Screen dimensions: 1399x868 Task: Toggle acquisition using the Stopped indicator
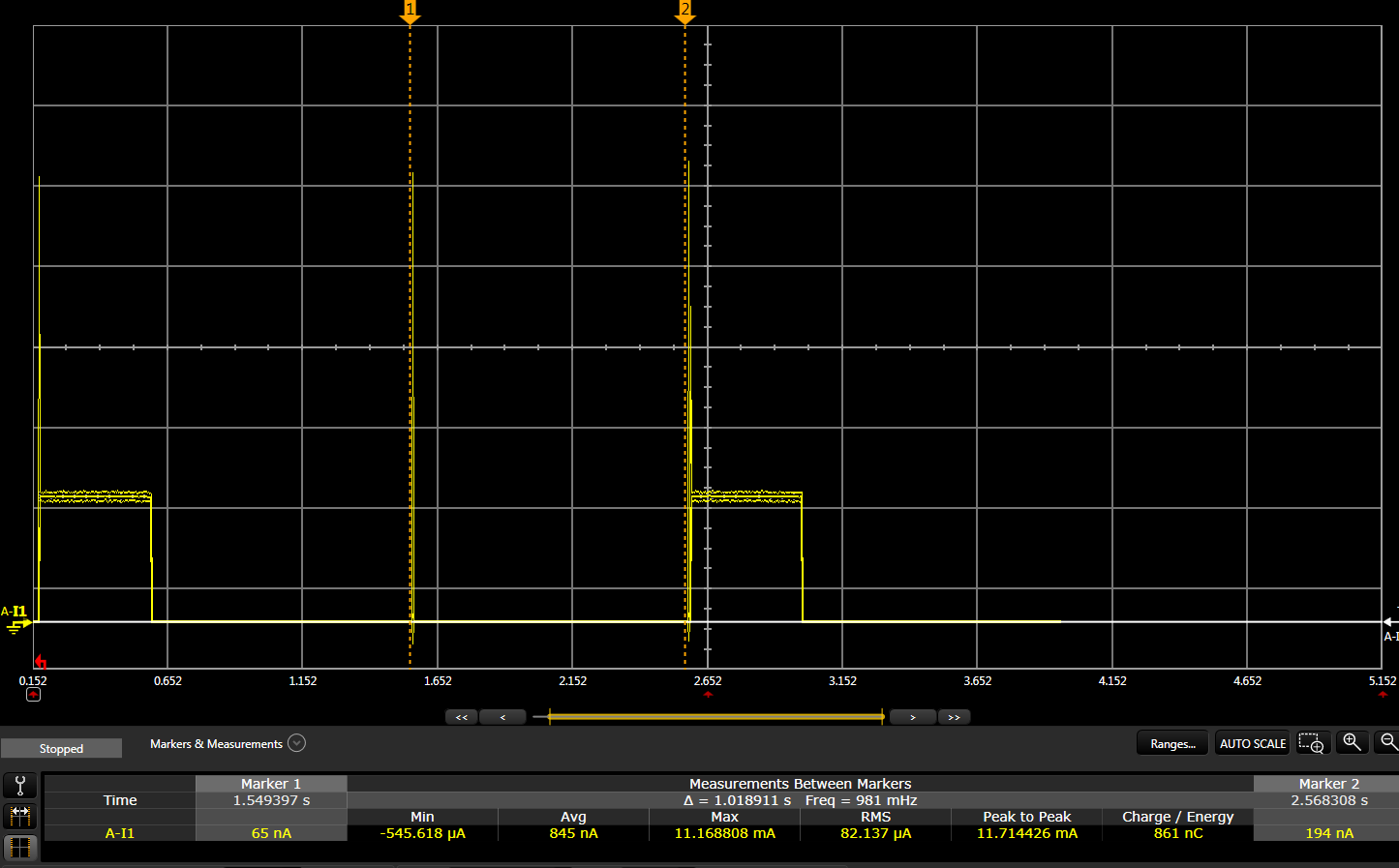(x=60, y=747)
